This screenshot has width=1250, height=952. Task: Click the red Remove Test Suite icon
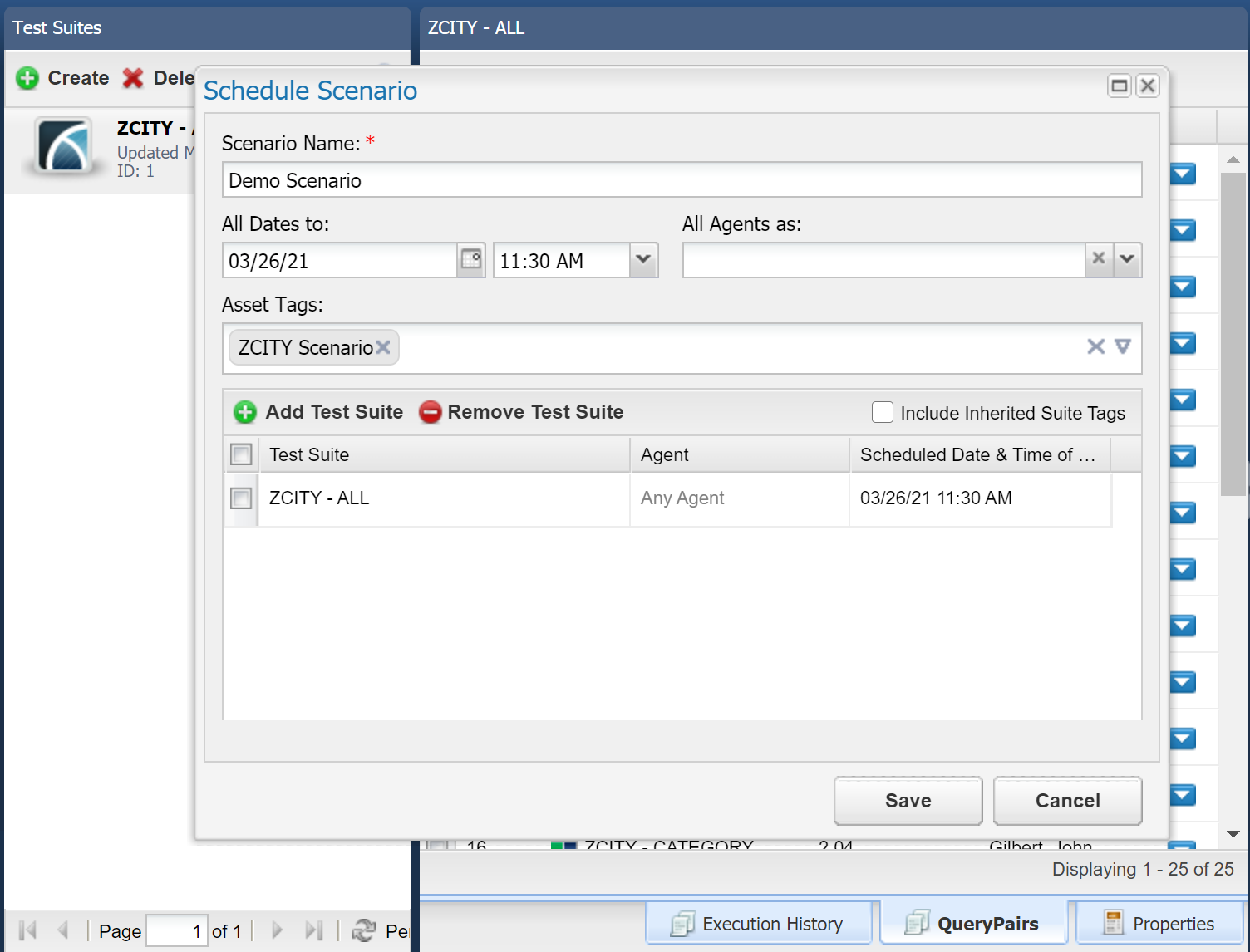tap(430, 412)
